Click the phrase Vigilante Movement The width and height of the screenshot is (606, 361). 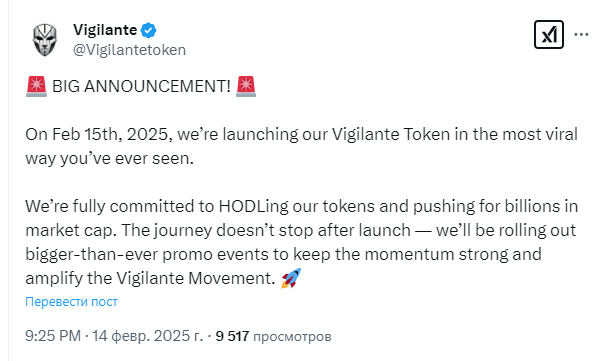pyautogui.click(x=196, y=278)
